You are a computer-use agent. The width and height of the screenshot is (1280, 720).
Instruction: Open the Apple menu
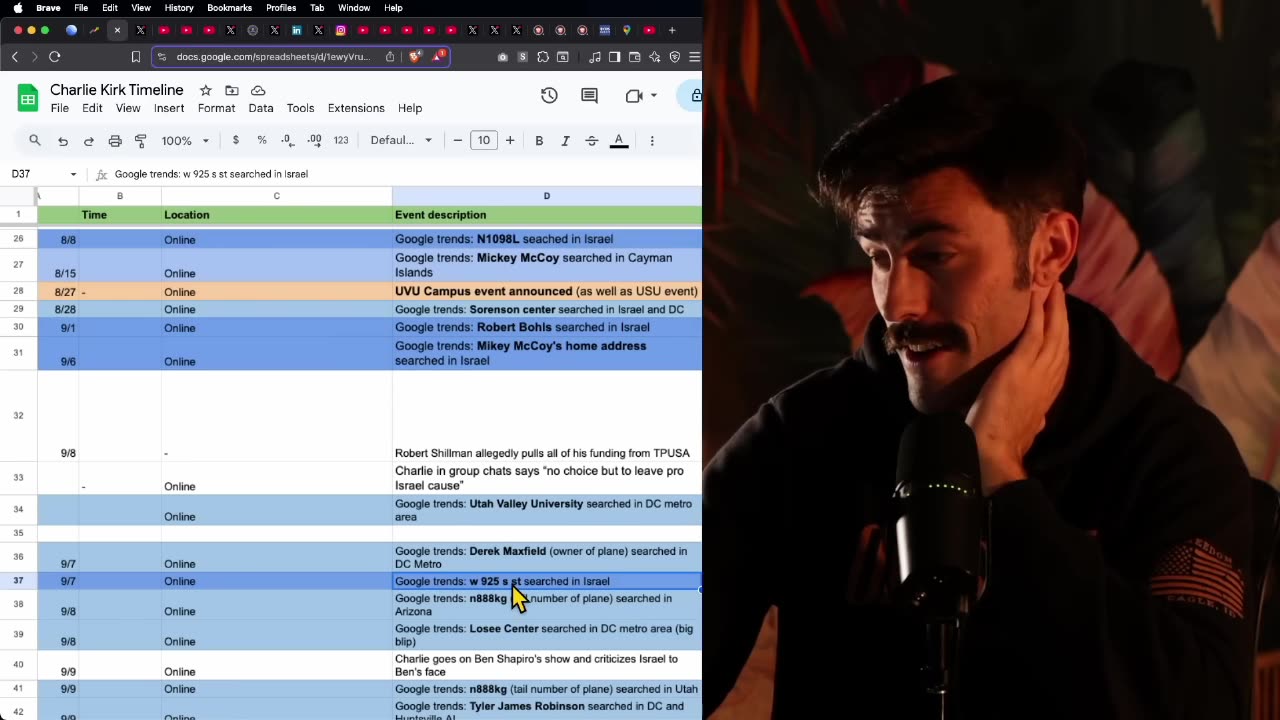click(18, 8)
